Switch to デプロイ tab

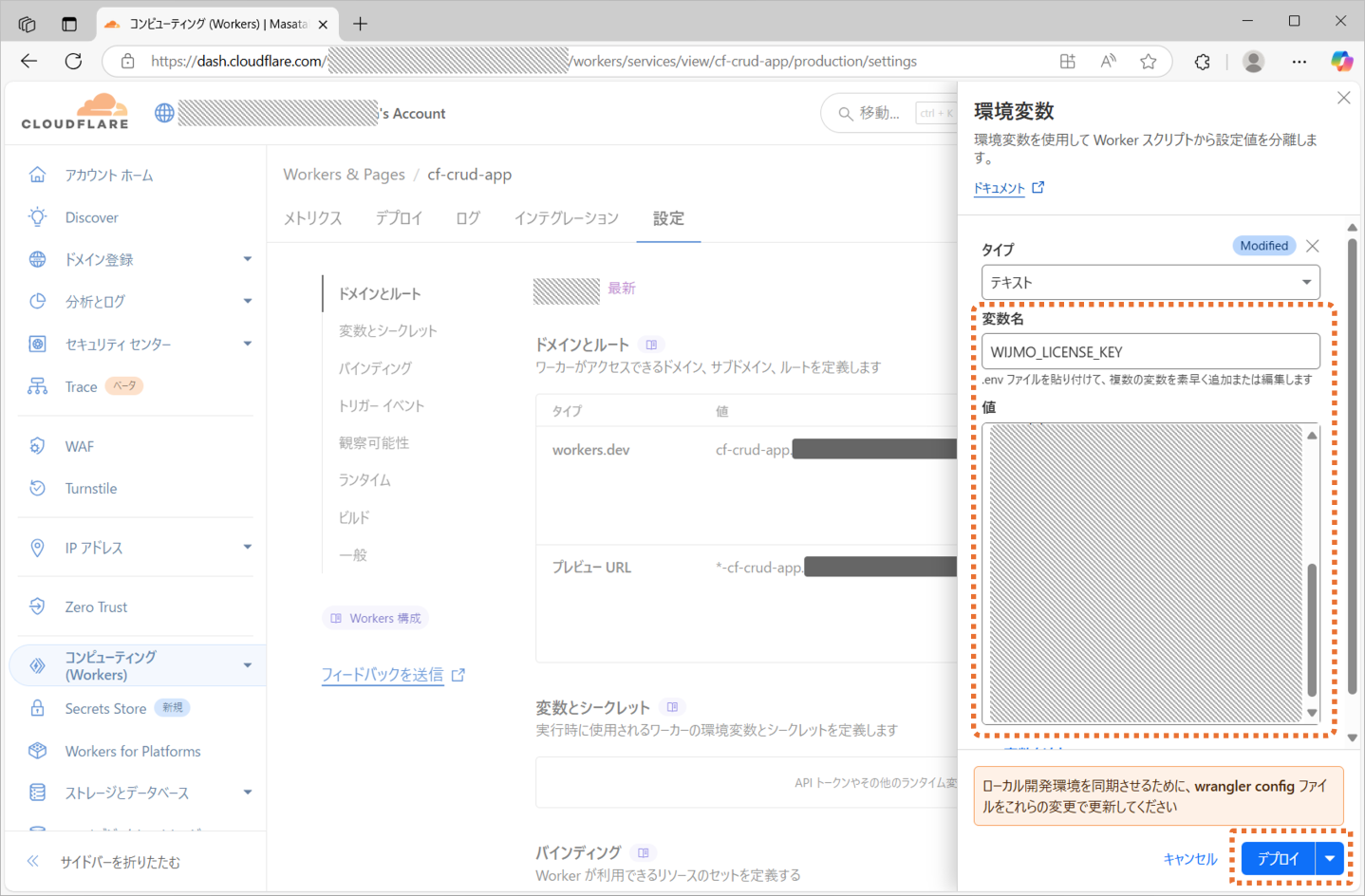click(x=399, y=218)
